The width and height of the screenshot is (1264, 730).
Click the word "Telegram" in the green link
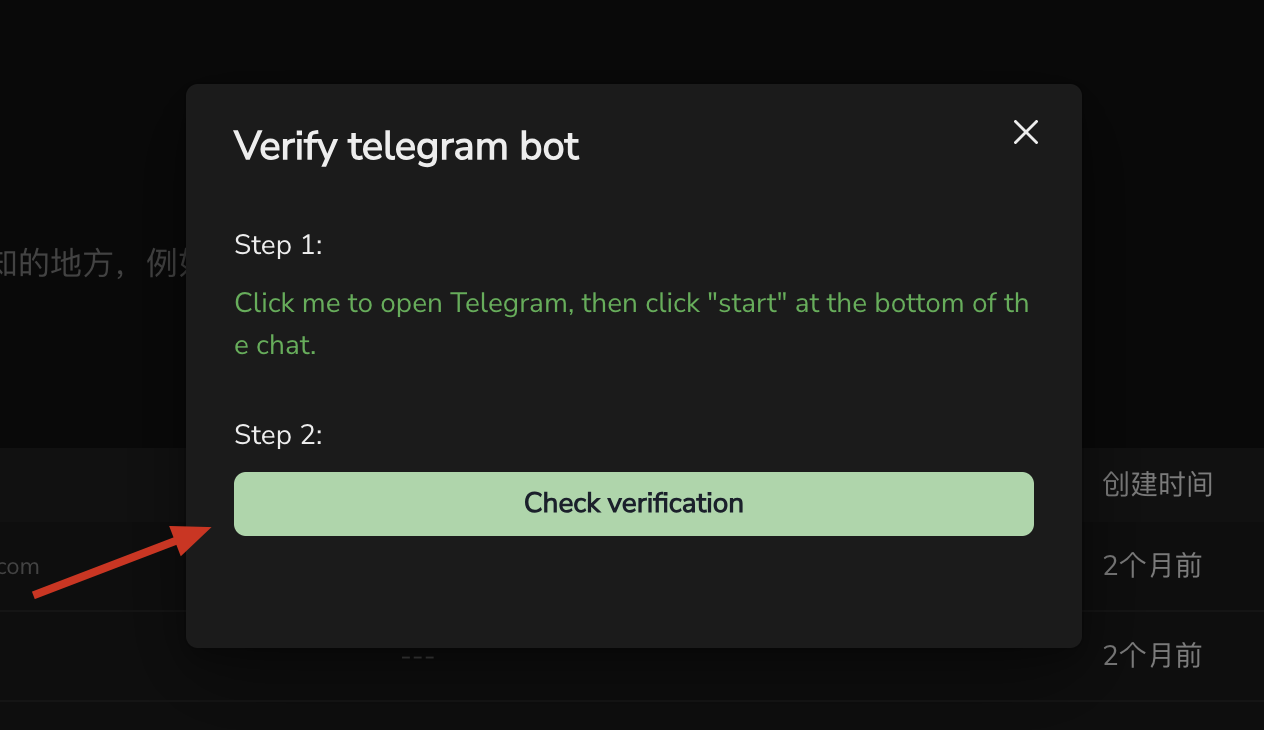(508, 303)
